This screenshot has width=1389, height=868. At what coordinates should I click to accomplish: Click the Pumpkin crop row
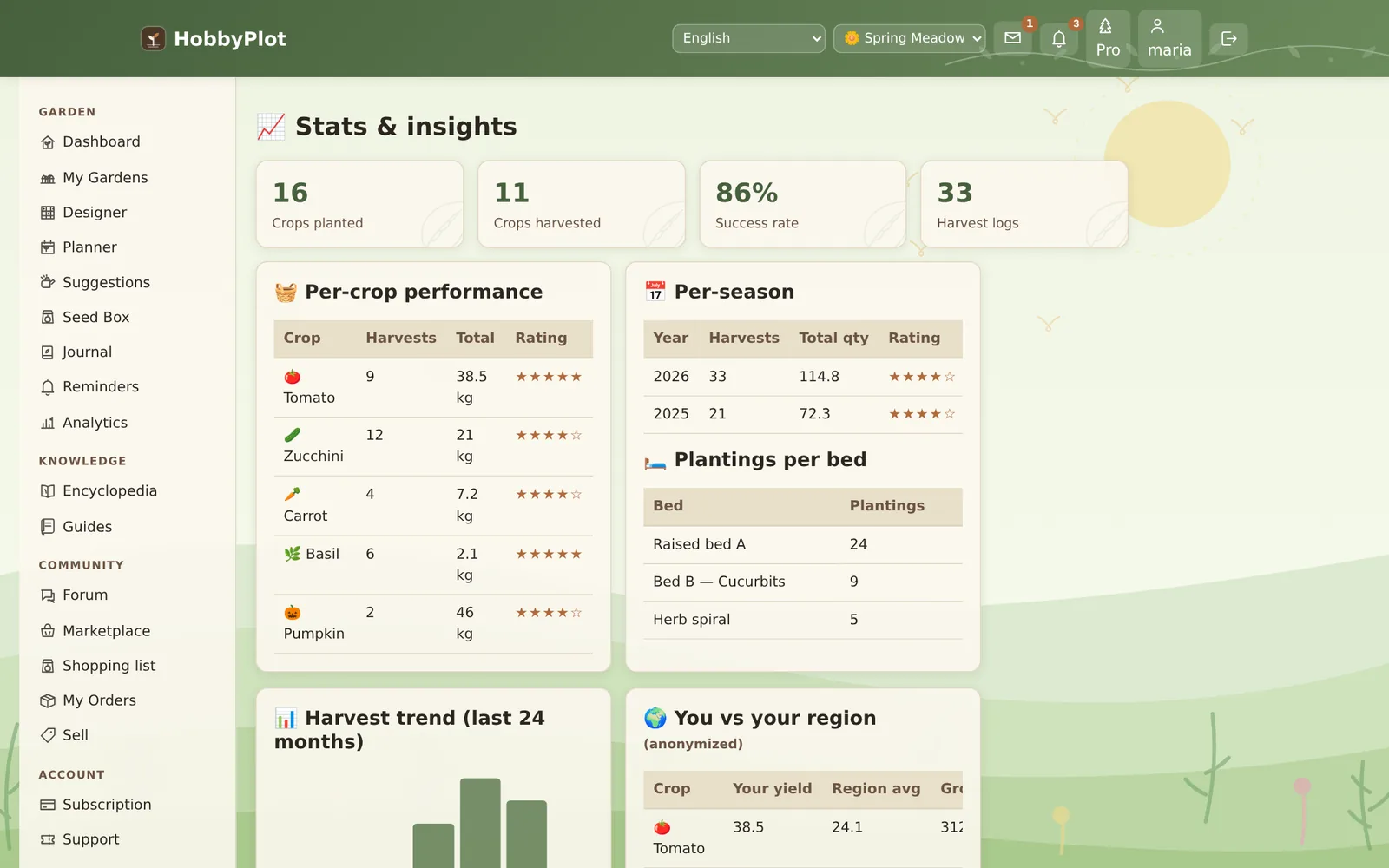click(433, 623)
